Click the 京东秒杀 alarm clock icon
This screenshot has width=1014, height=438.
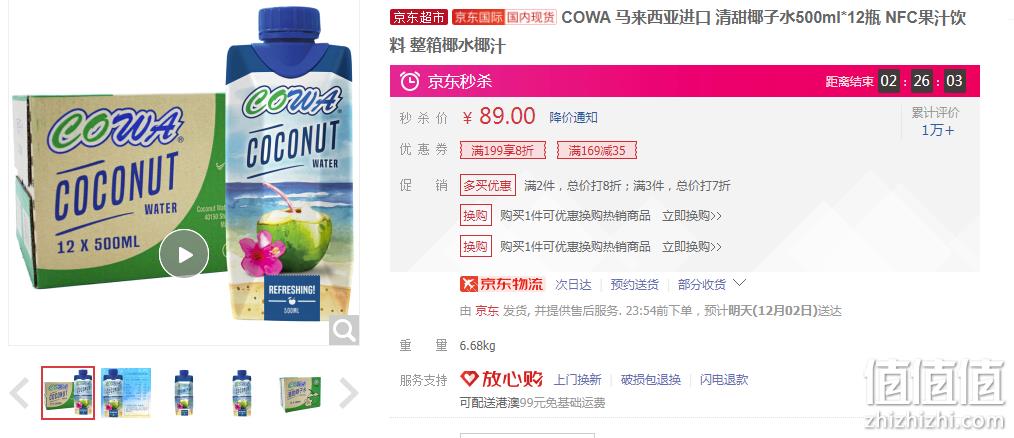pyautogui.click(x=409, y=82)
